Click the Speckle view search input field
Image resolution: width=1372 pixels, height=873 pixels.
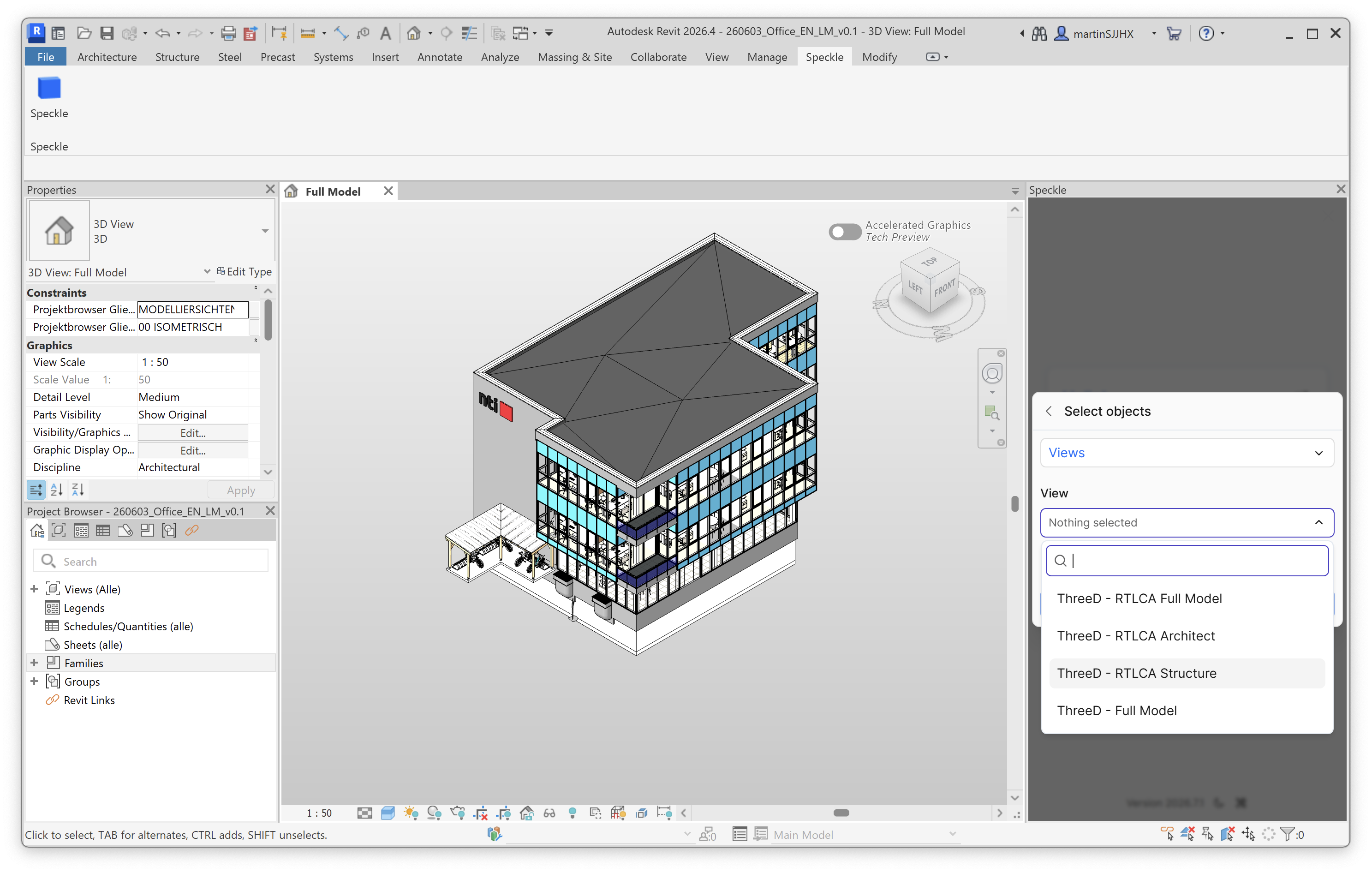coord(1187,561)
